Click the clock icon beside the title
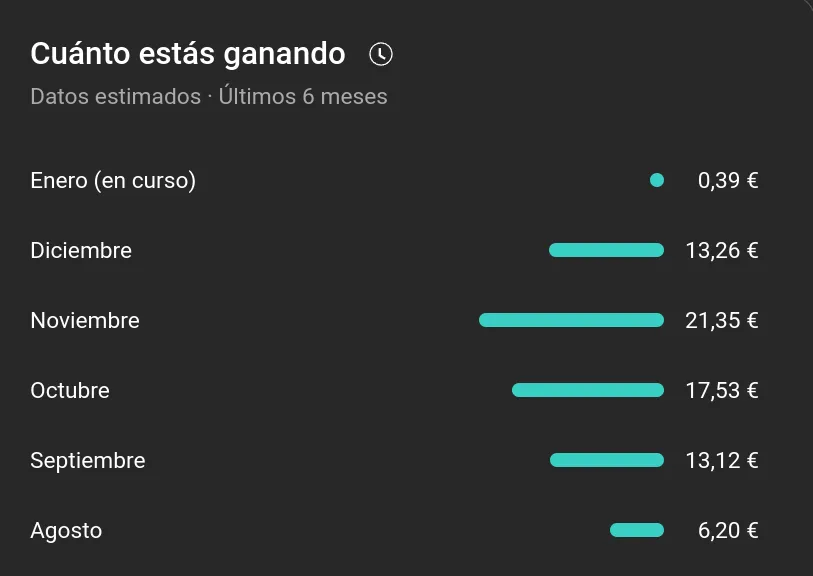Viewport: 813px width, 576px height. [x=381, y=54]
